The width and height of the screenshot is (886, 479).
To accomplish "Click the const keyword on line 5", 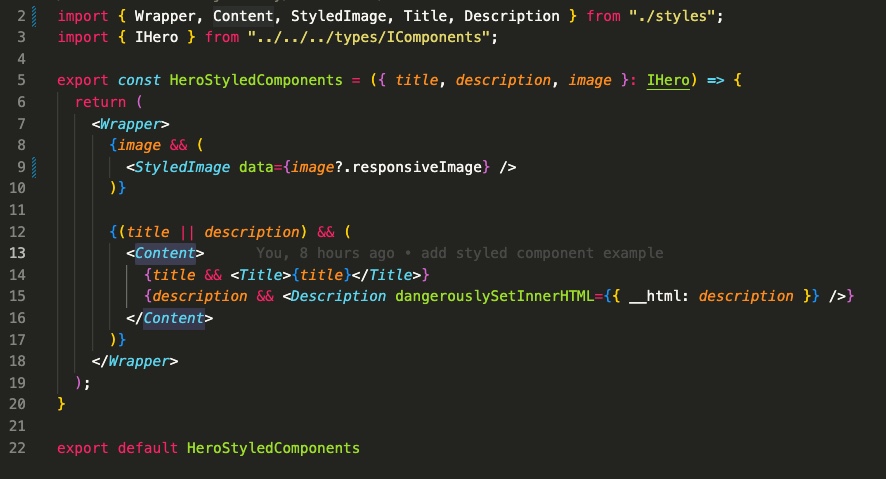I will click(x=139, y=80).
